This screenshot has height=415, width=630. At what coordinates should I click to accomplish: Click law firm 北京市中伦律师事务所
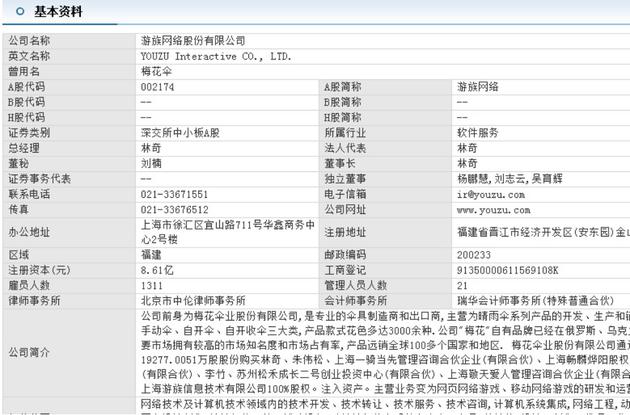point(193,301)
